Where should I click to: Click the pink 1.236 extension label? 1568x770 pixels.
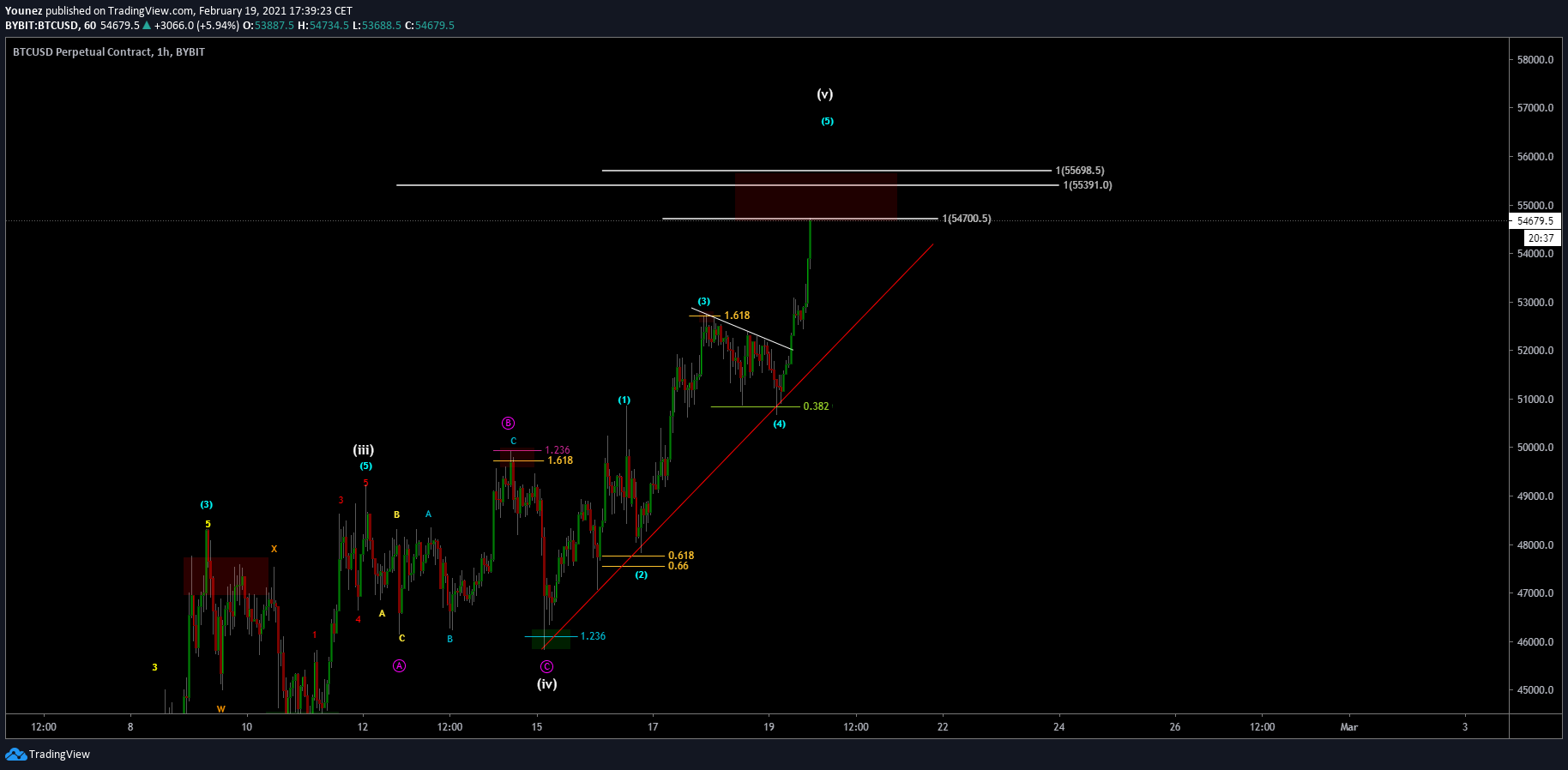[558, 450]
